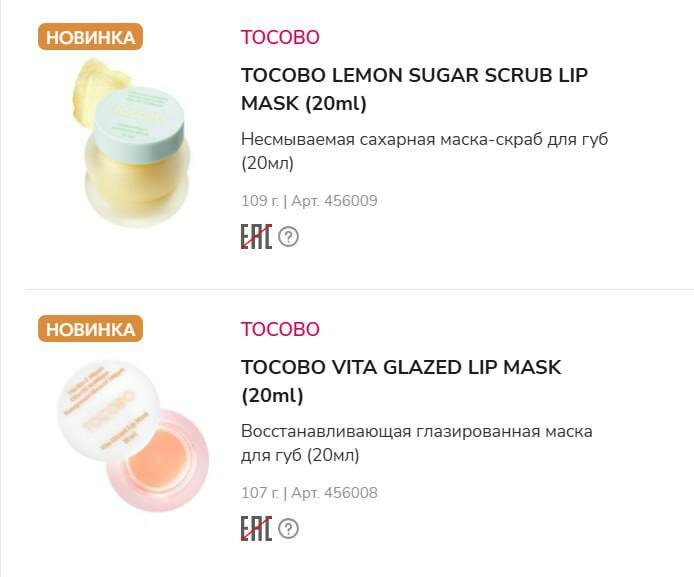Click the help icon next to first crossed-out EAC mark
Screen dimensions: 694x577
coord(289,237)
